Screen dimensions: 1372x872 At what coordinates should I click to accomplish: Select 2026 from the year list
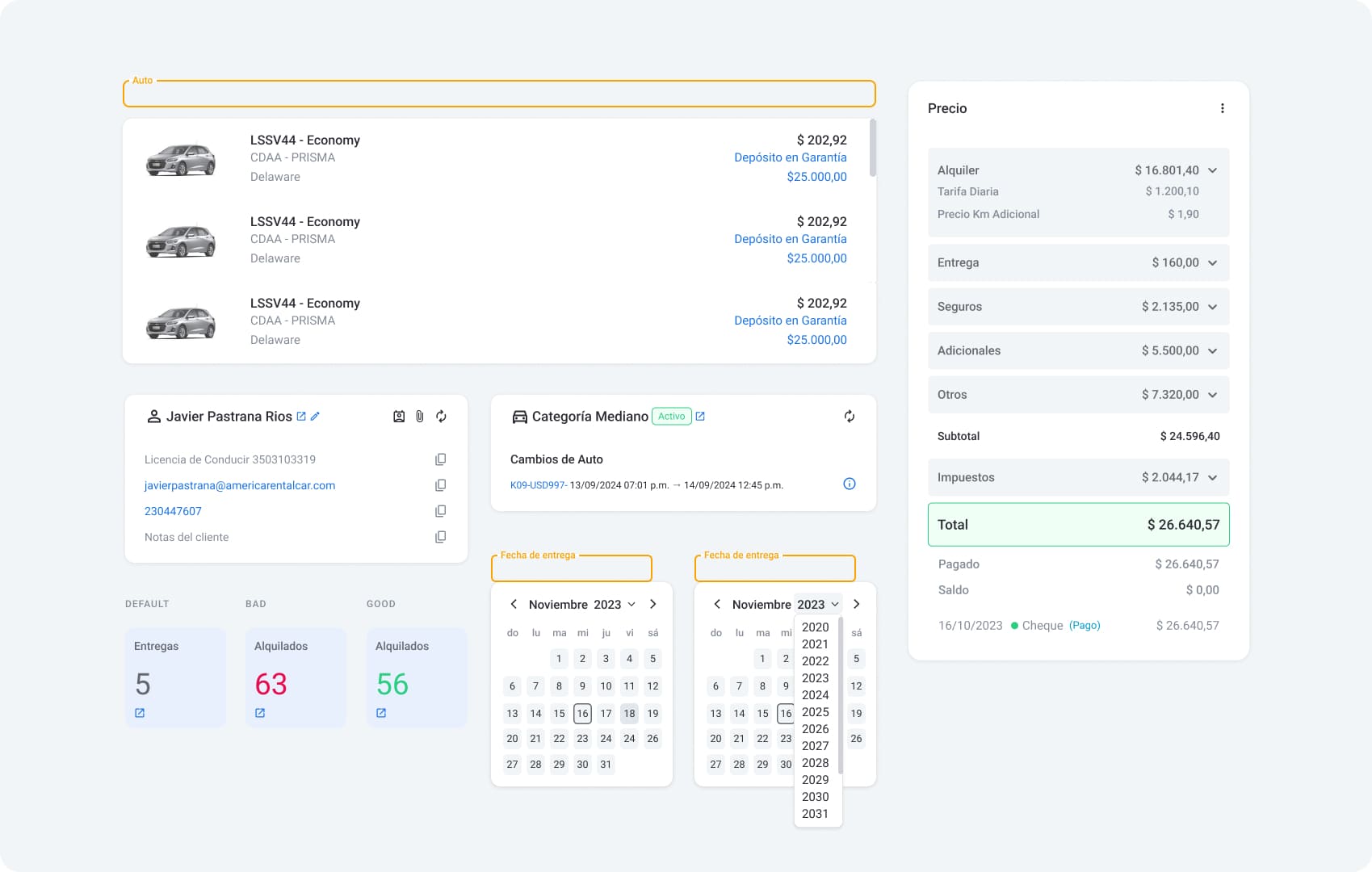click(x=815, y=729)
